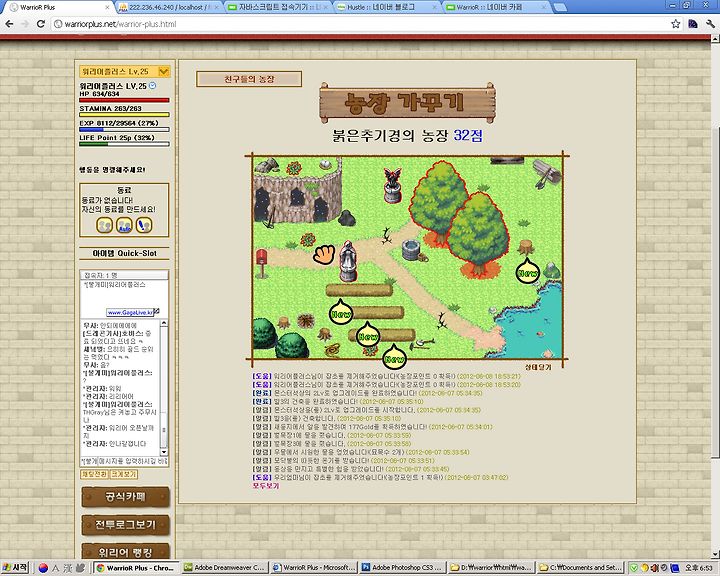Click the New bubble on the lower field plot
The width and height of the screenshot is (720, 576).
[x=368, y=335]
